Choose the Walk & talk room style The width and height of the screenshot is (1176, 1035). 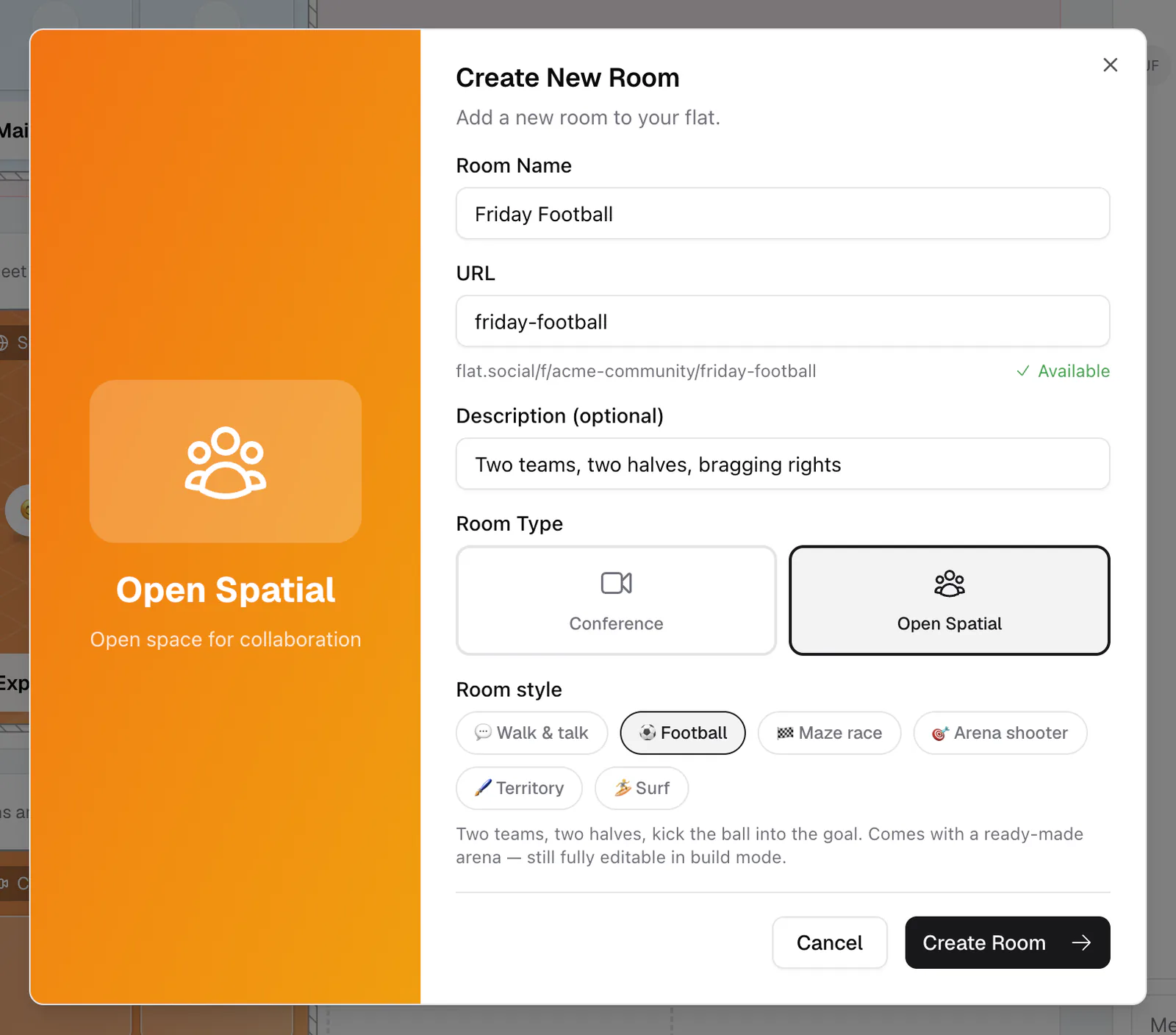pyautogui.click(x=531, y=733)
